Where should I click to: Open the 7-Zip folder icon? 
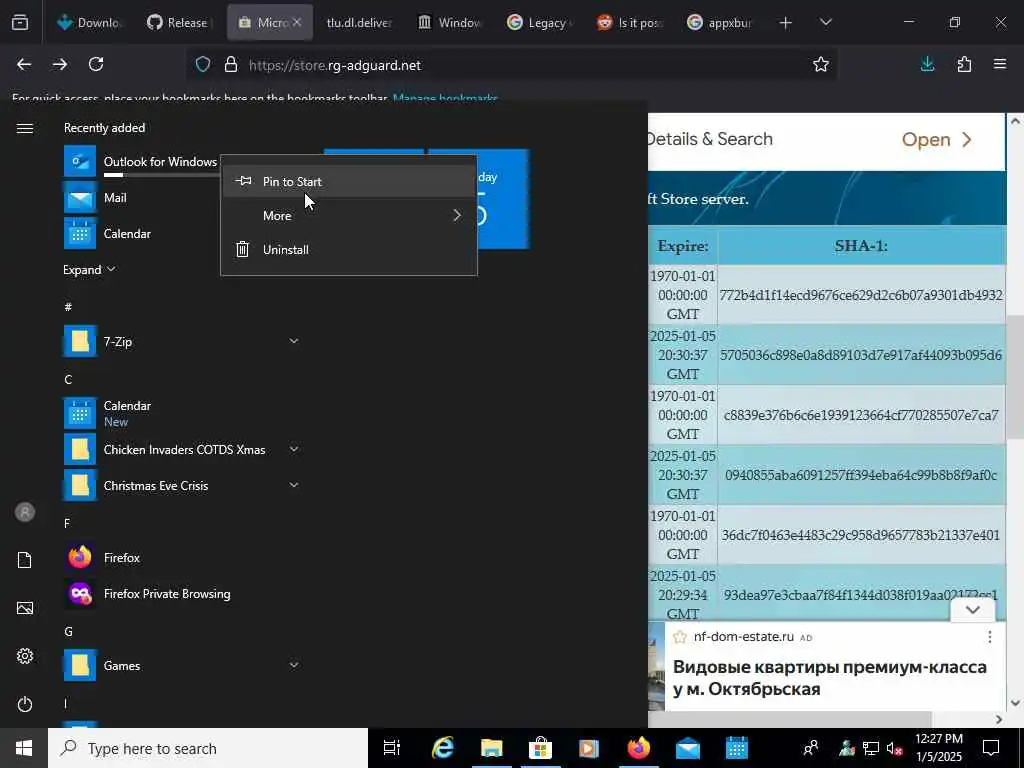(x=80, y=342)
